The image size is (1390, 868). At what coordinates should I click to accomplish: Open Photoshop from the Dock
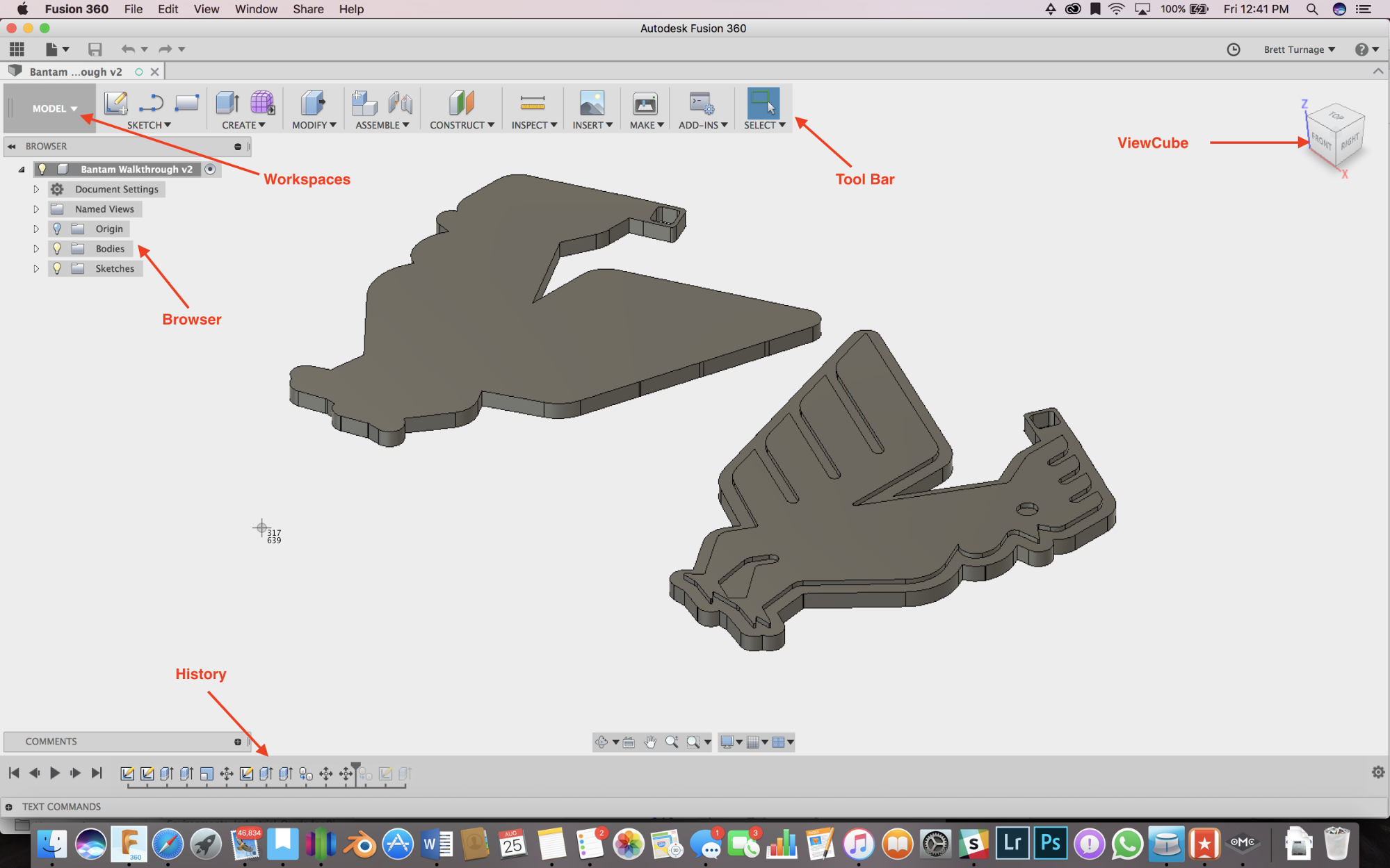click(x=1051, y=844)
